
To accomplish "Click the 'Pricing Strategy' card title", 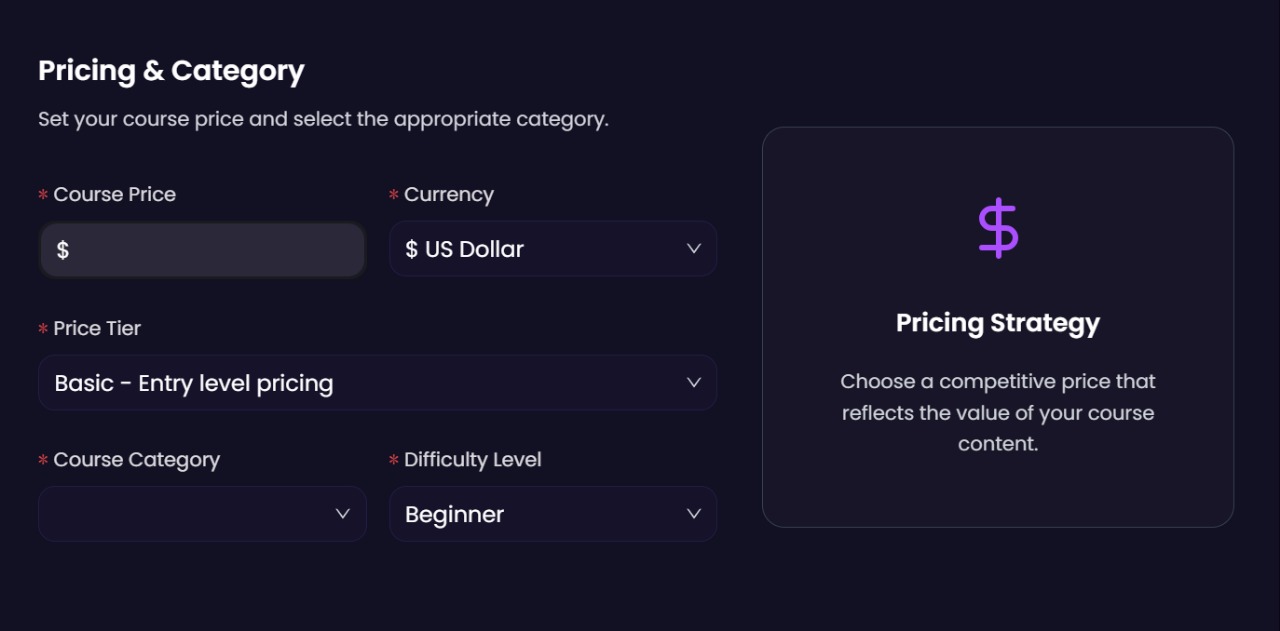I will pos(998,323).
